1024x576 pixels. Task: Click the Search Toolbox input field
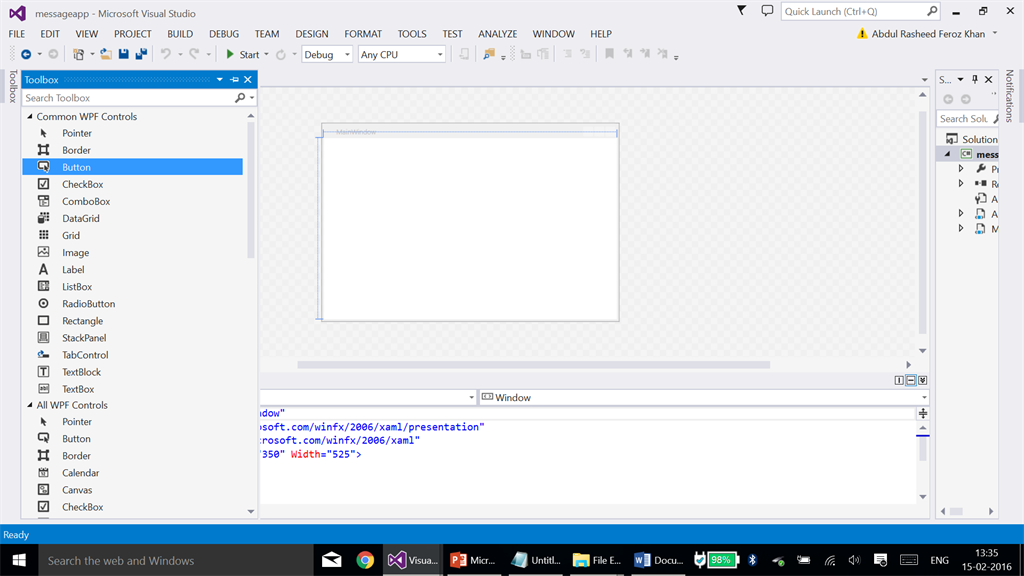pyautogui.click(x=128, y=98)
